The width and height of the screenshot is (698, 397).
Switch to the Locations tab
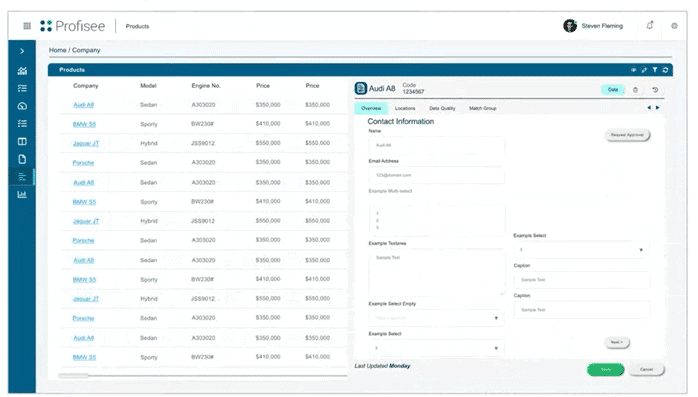(405, 108)
